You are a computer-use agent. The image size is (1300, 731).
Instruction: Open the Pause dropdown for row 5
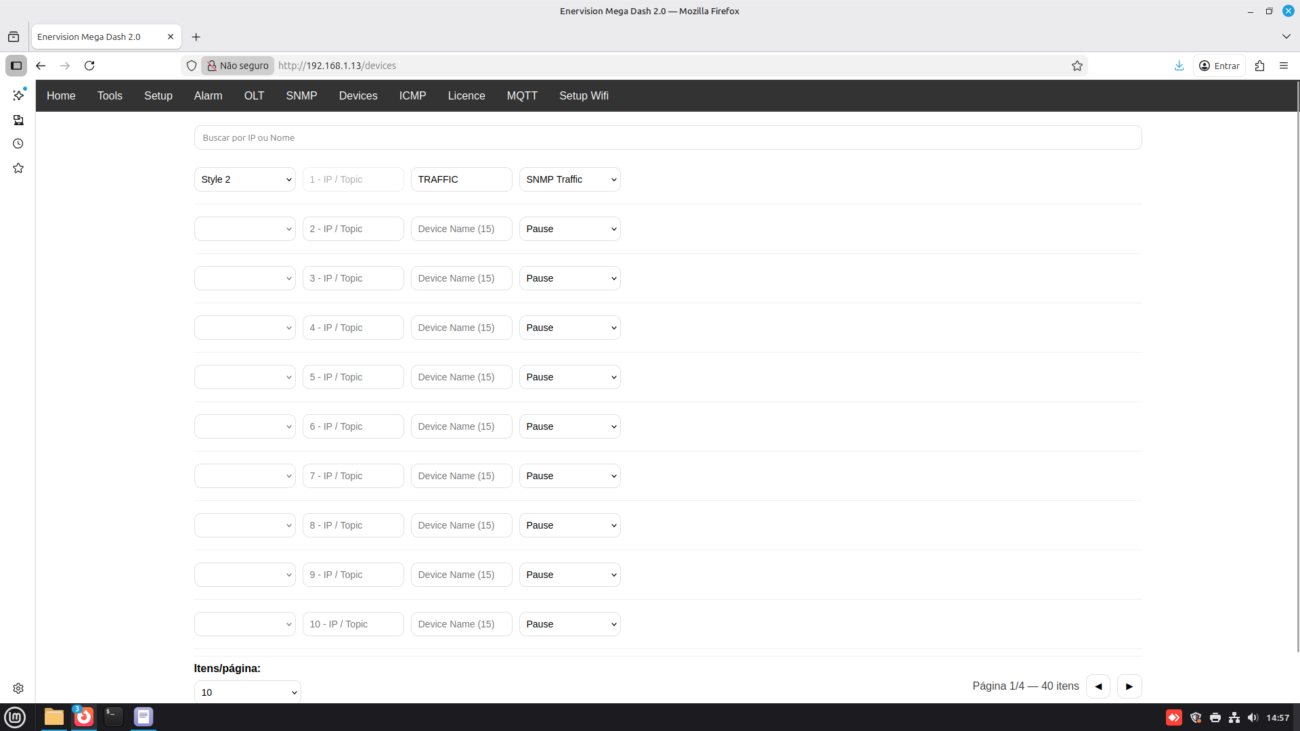pos(569,377)
